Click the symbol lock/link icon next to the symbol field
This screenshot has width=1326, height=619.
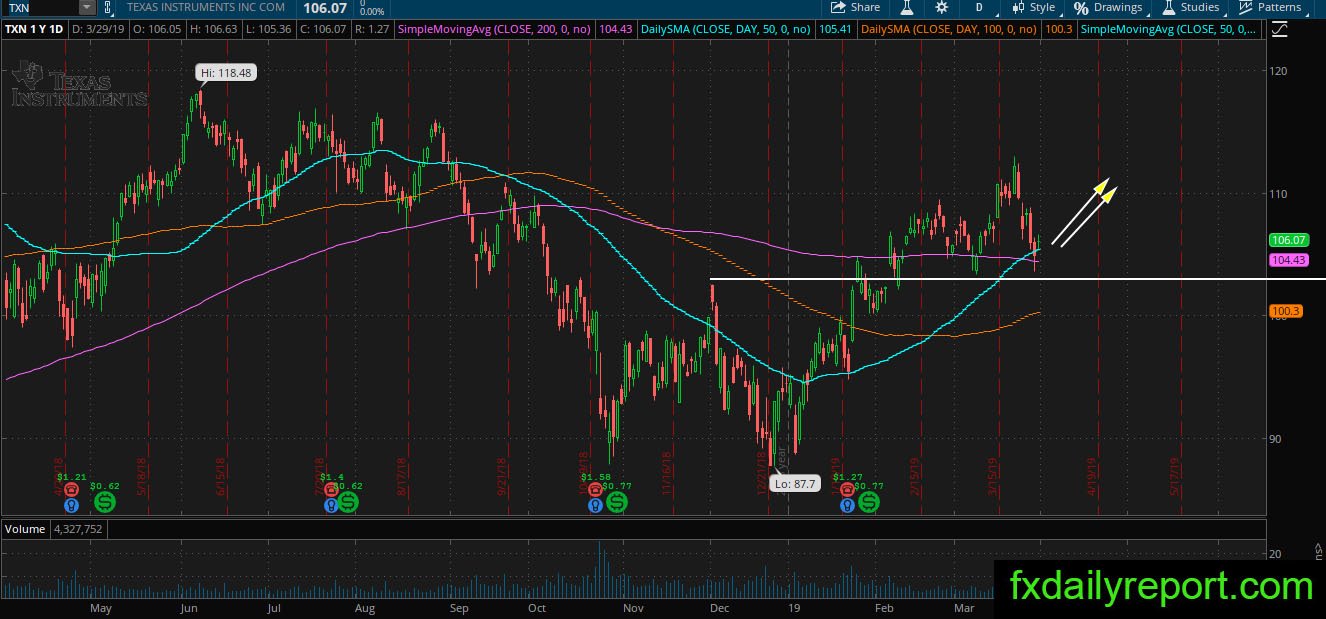[108, 7]
